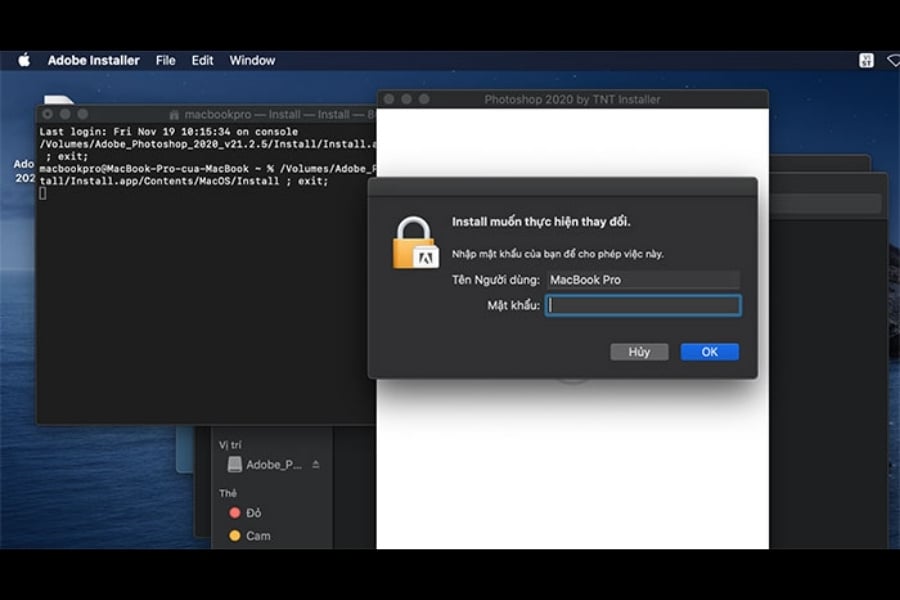Click the home folder icon in Terminal title
The image size is (900, 600).
pyautogui.click(x=174, y=115)
